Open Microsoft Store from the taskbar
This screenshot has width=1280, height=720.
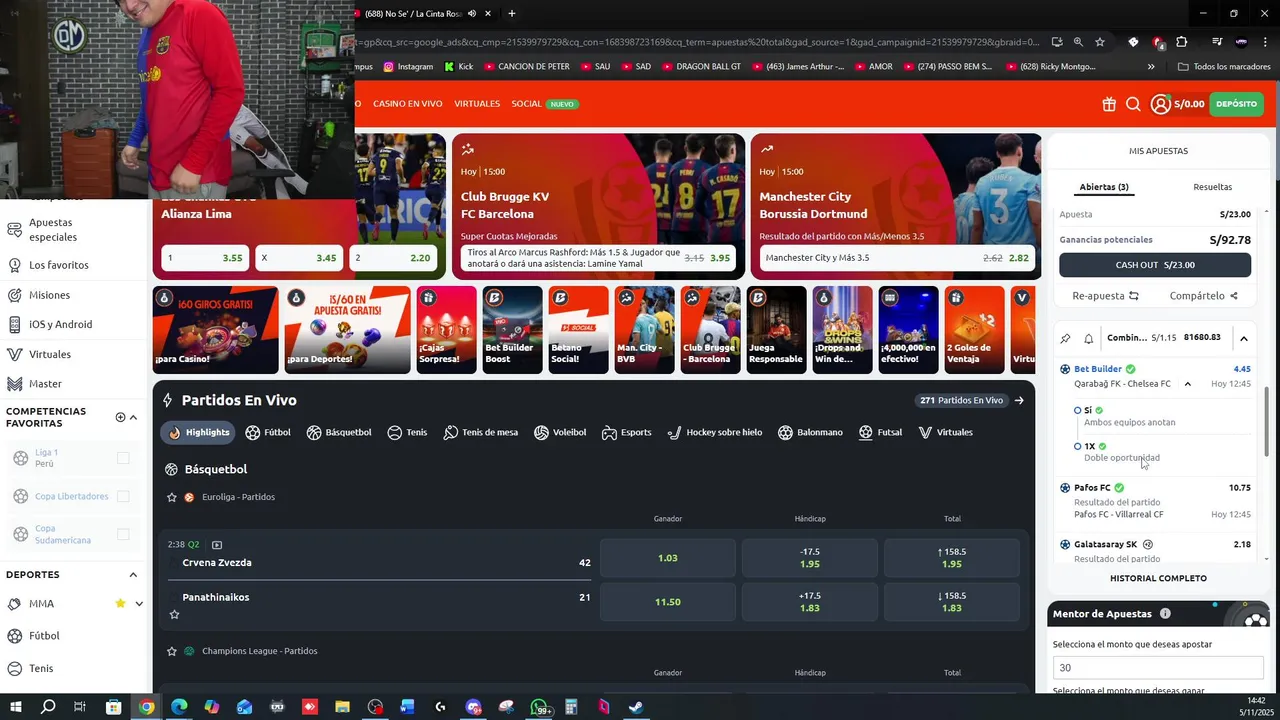pos(114,707)
